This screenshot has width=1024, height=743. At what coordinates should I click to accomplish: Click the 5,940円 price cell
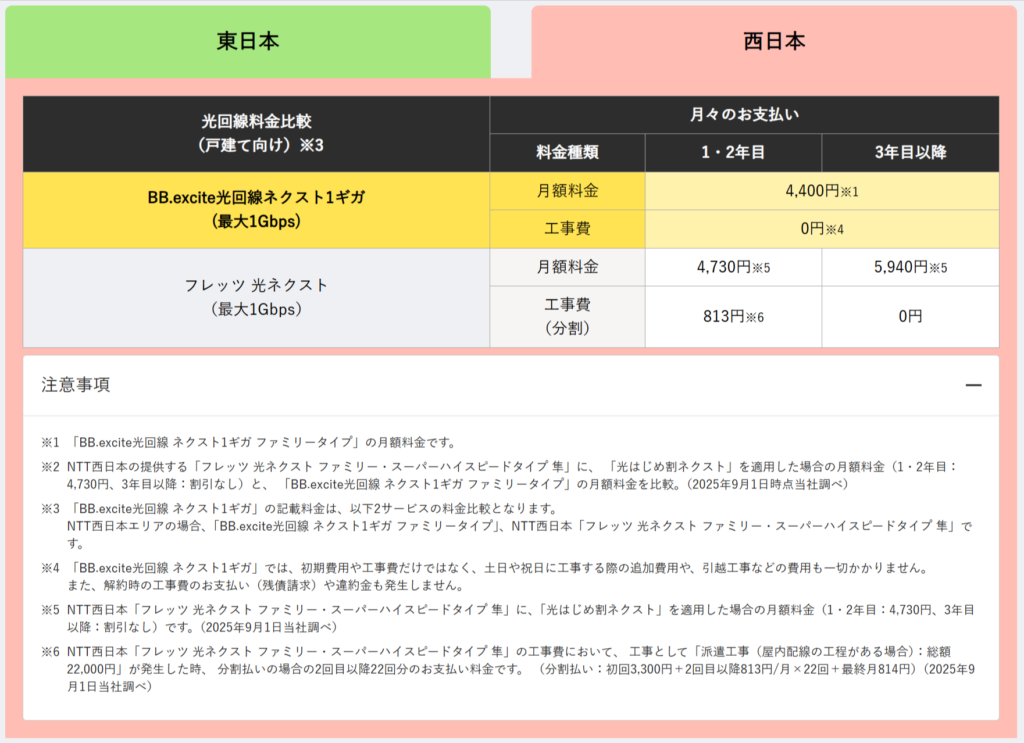click(x=910, y=267)
